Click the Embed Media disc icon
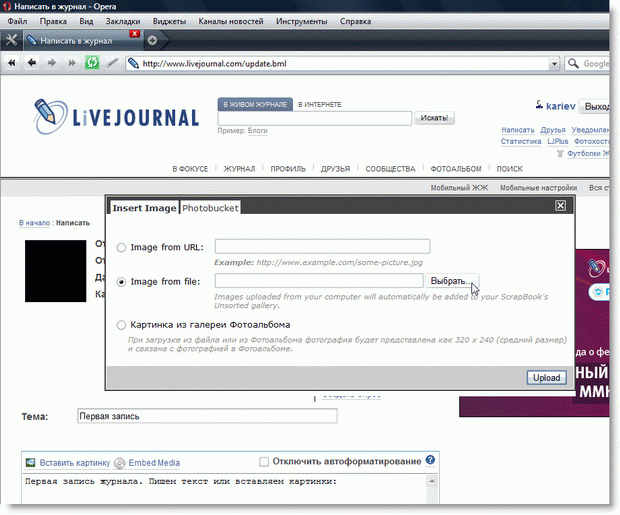 click(x=119, y=463)
